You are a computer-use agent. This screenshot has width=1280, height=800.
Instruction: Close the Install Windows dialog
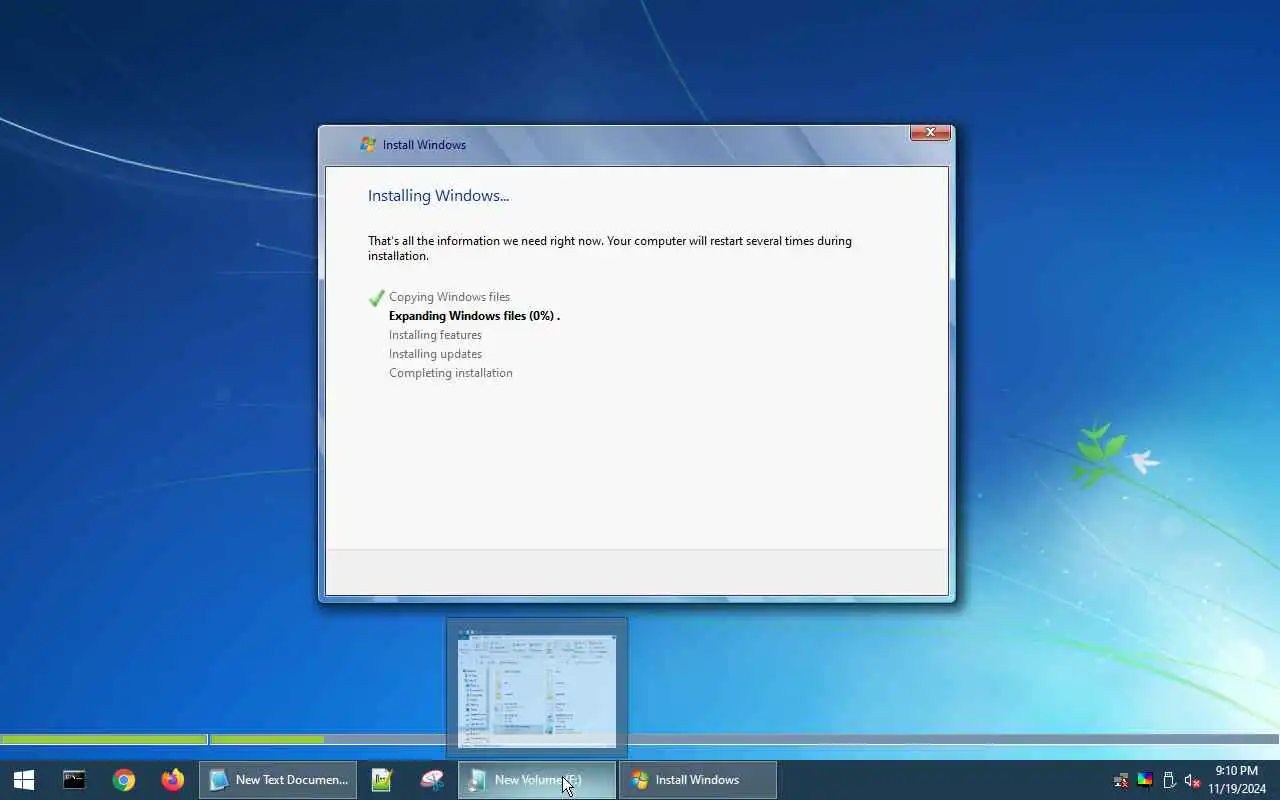coord(930,132)
